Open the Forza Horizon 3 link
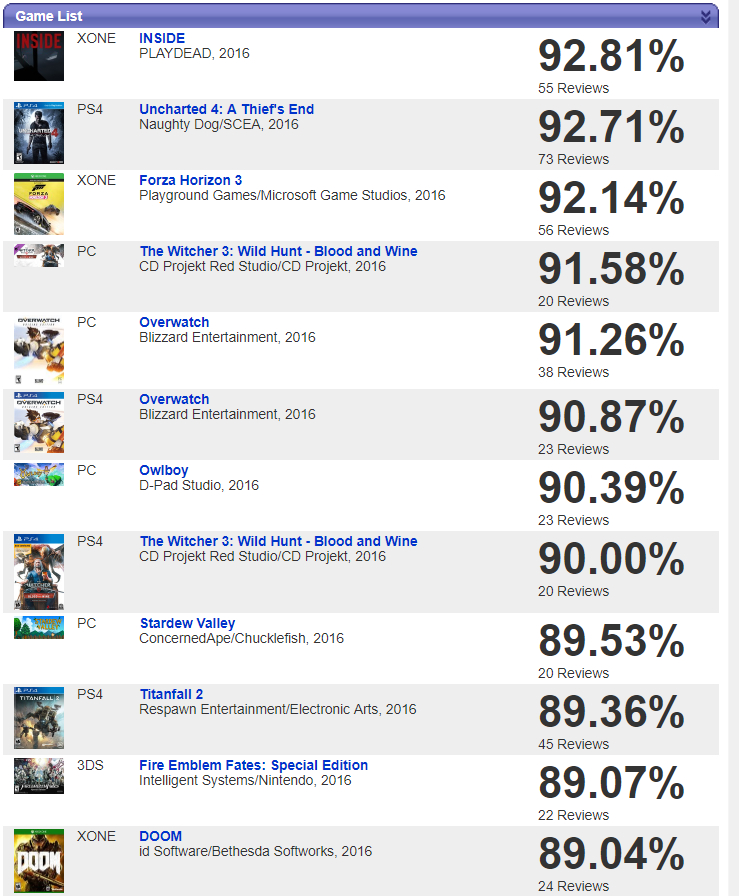Screen dimensions: 739x896 (x=190, y=180)
